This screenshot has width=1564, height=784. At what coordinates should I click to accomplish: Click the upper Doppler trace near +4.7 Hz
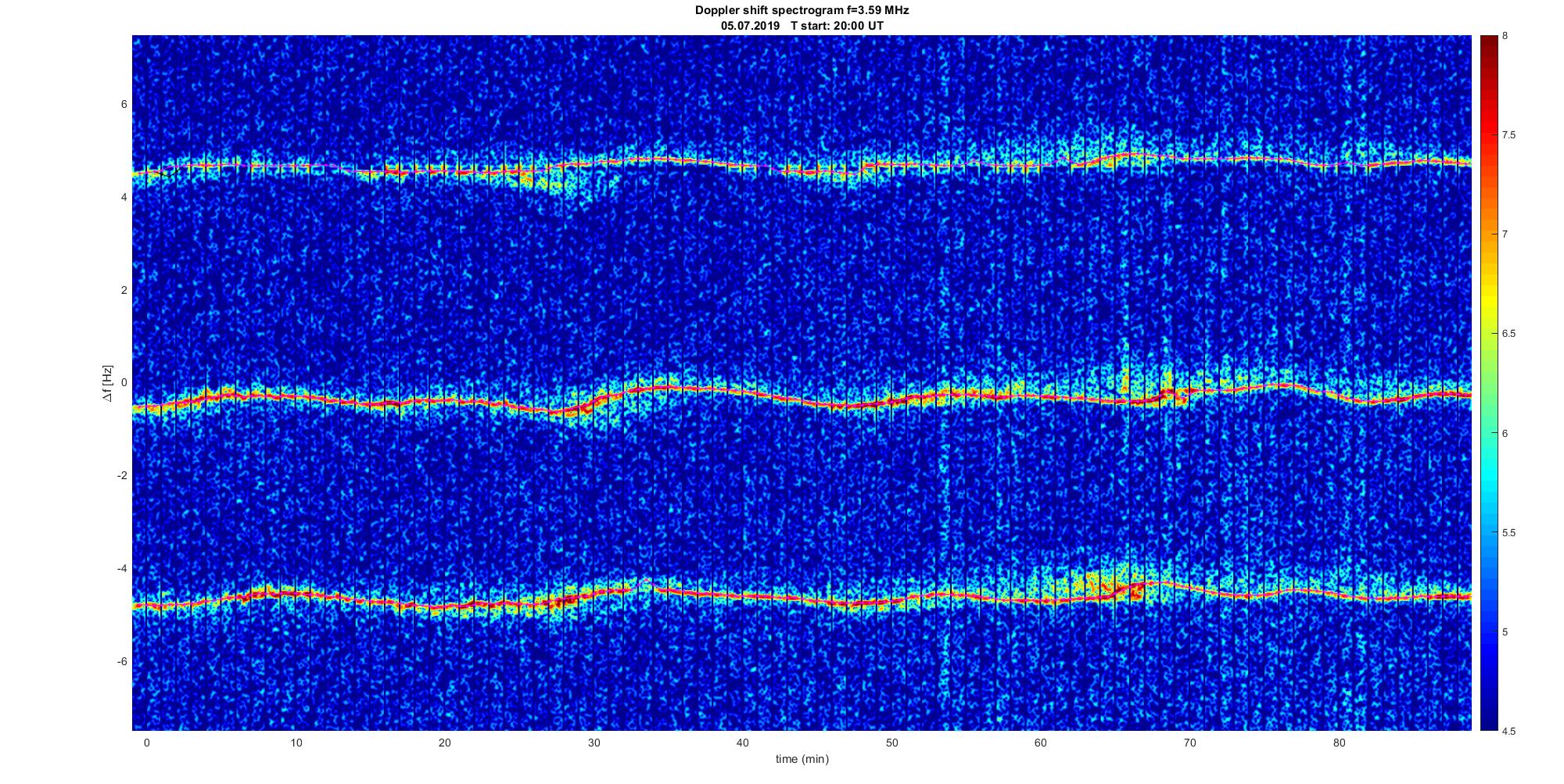tap(802, 166)
